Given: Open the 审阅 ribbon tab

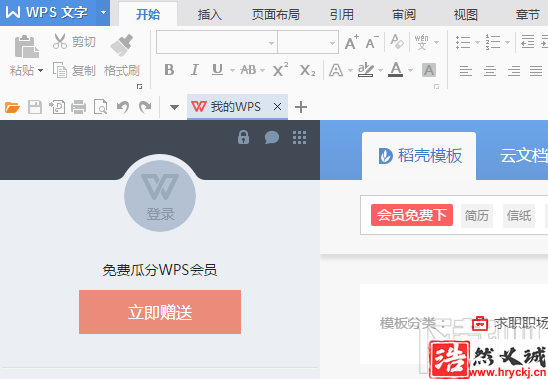Looking at the screenshot, I should 404,14.
